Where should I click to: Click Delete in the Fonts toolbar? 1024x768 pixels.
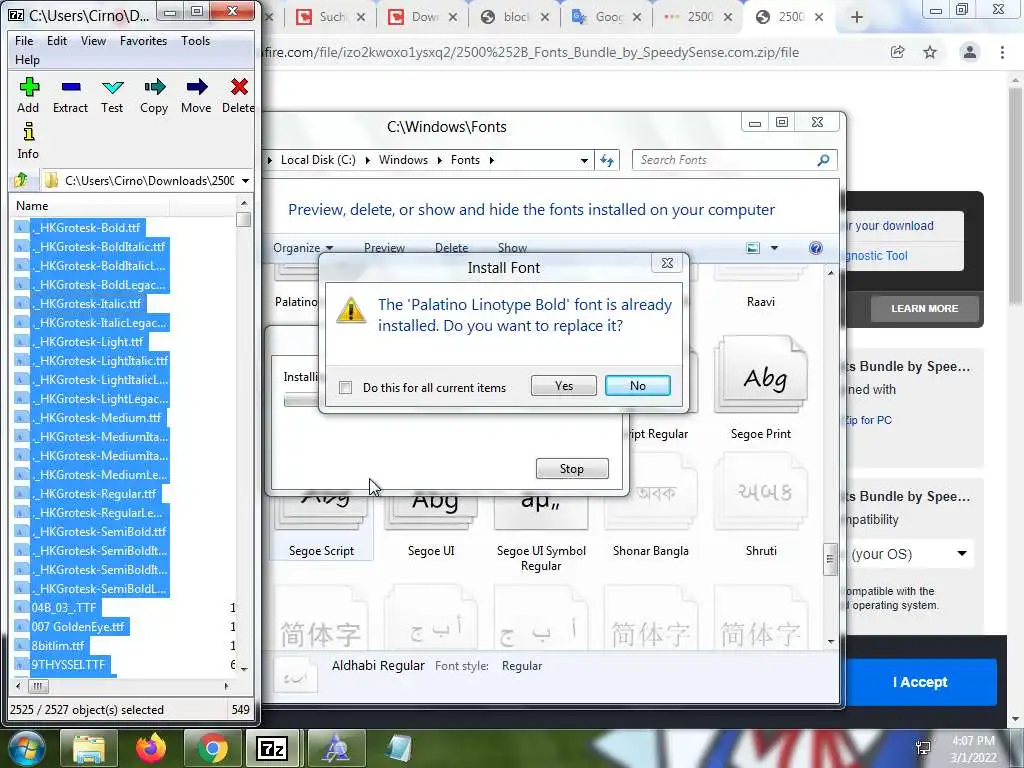(452, 248)
